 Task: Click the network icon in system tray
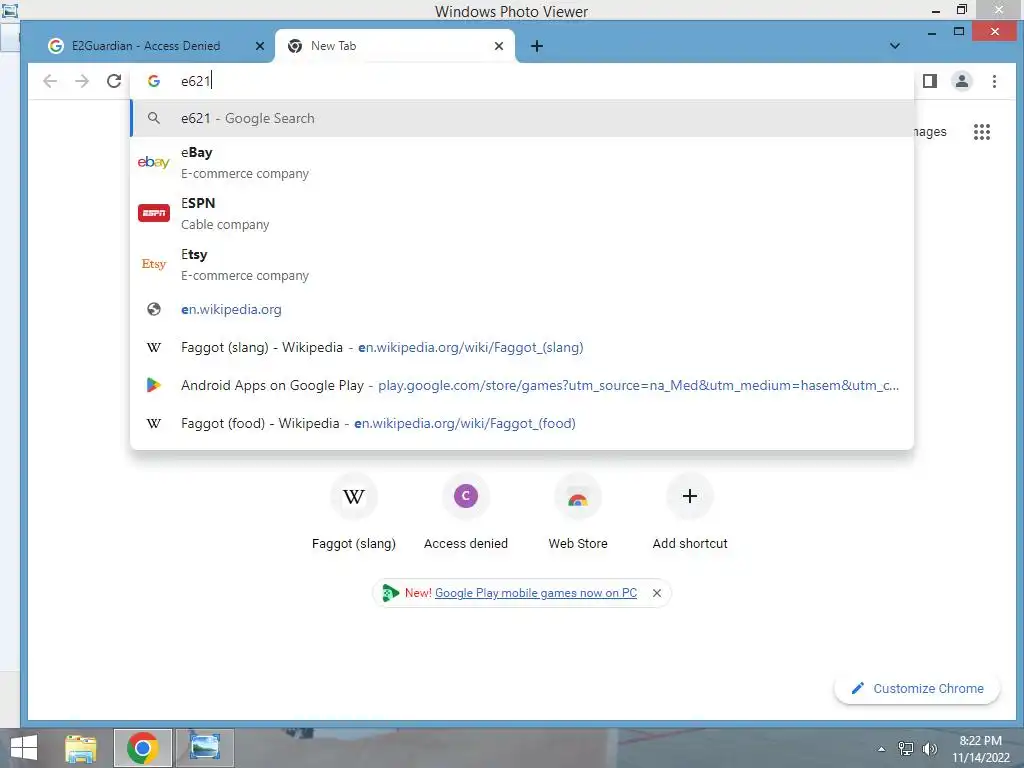906,749
